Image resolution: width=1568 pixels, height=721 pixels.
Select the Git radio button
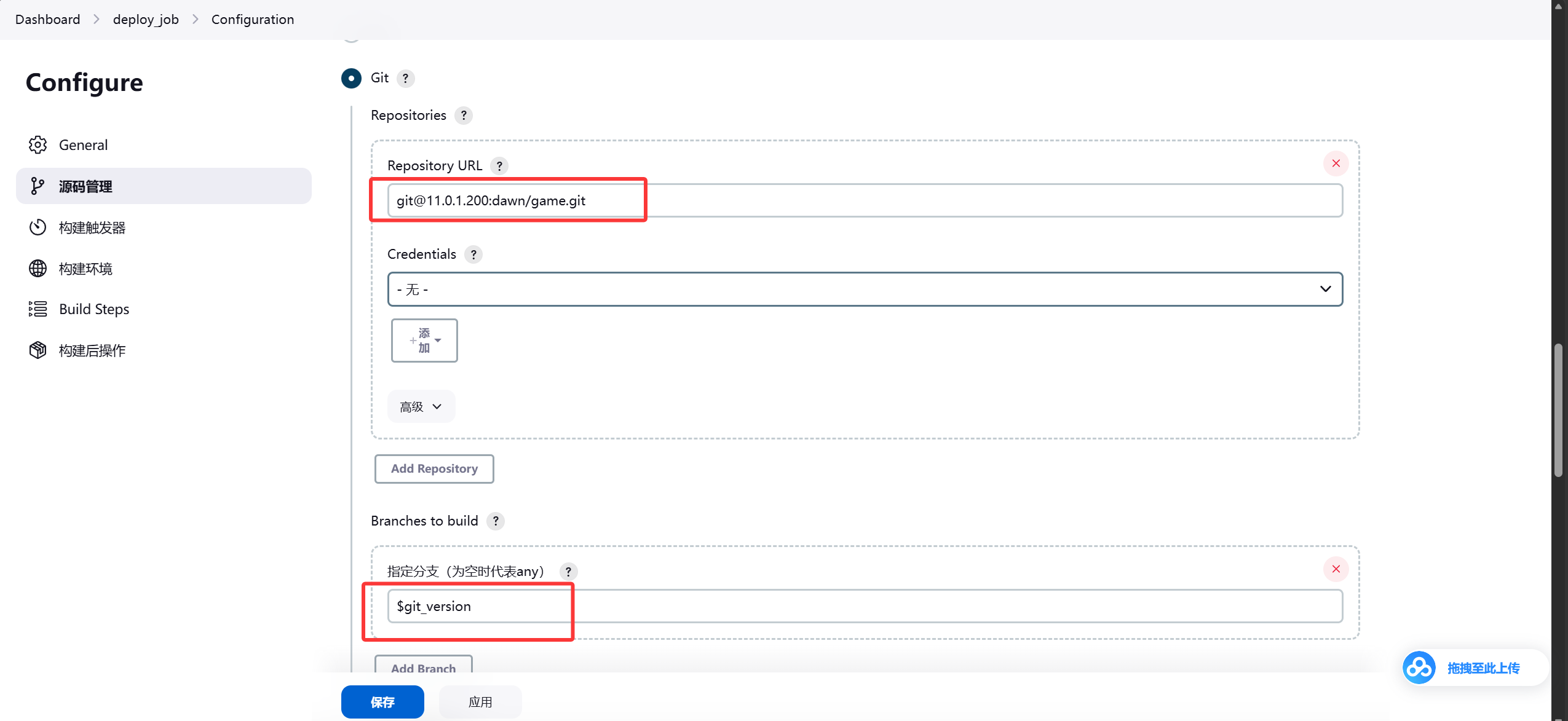click(351, 78)
